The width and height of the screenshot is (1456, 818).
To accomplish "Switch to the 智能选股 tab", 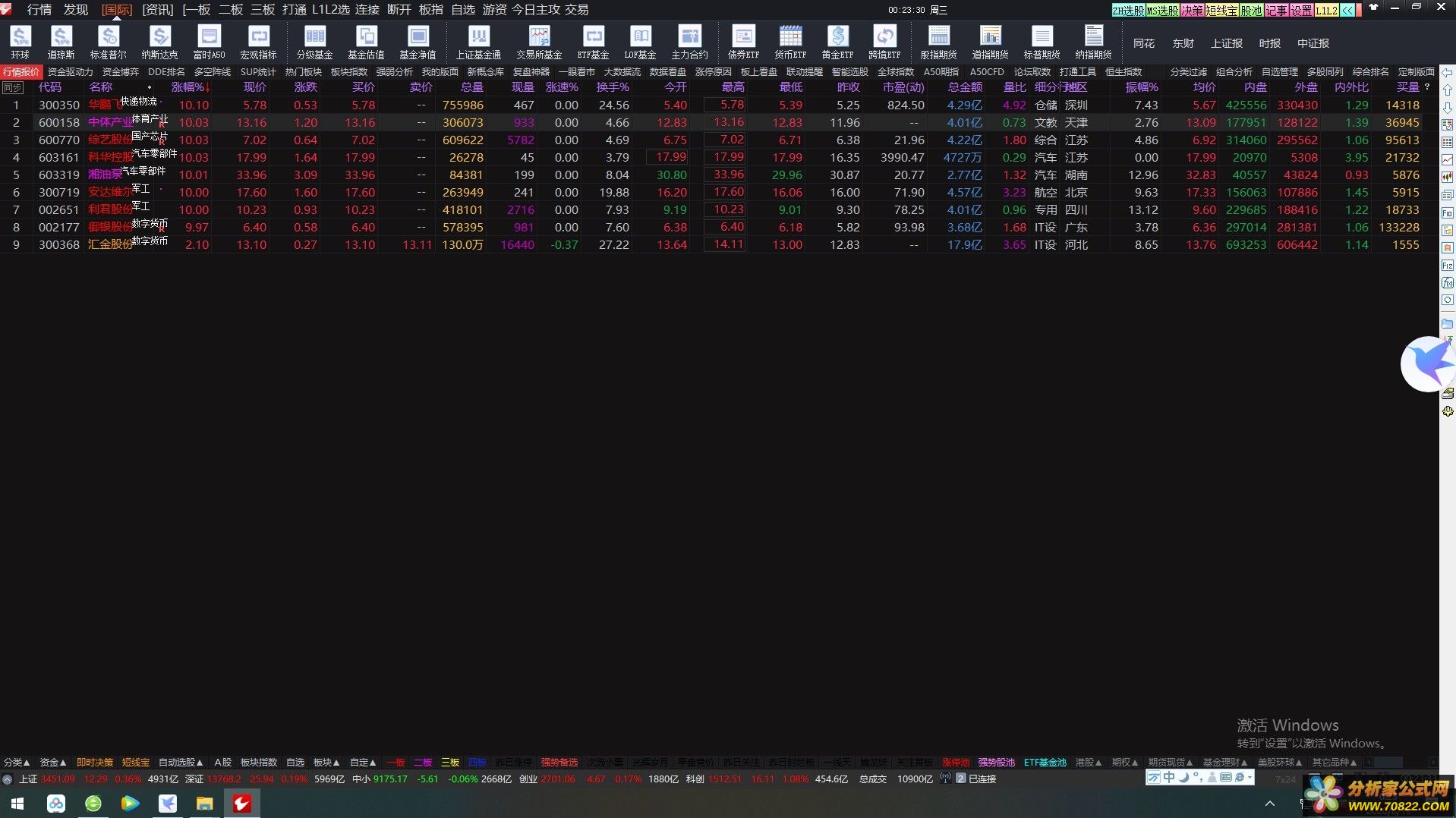I will point(850,72).
